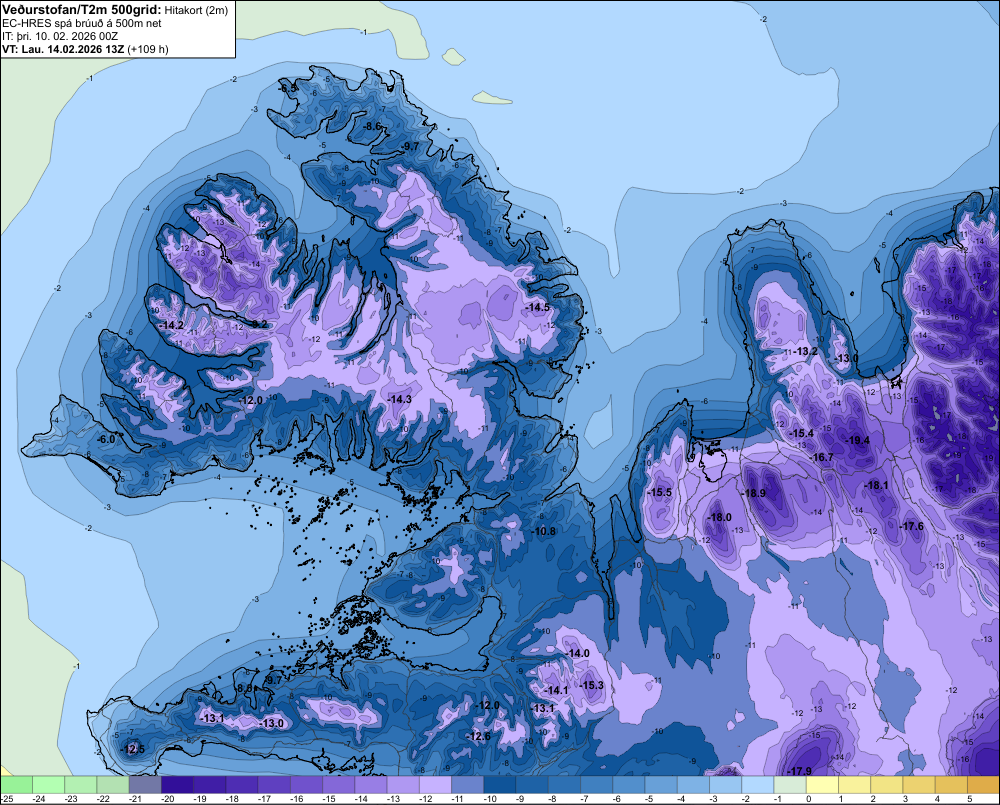1000x805 pixels.
Task: Click the legend scale label -8
Action: pos(554,799)
